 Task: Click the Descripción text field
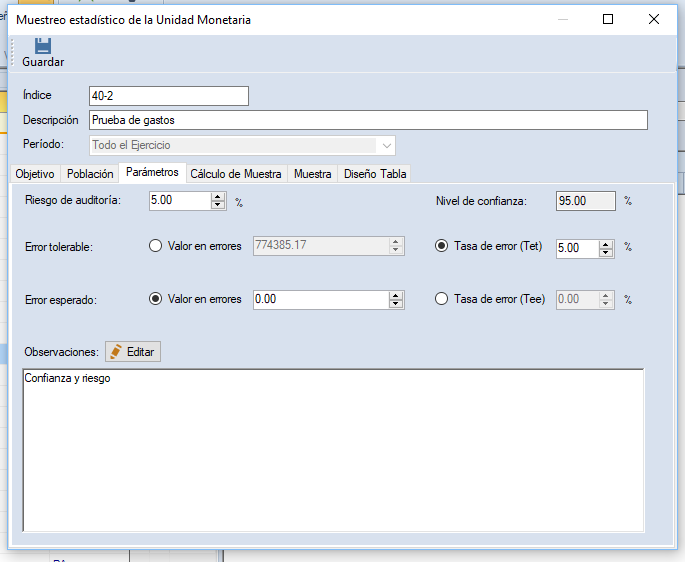tap(367, 120)
